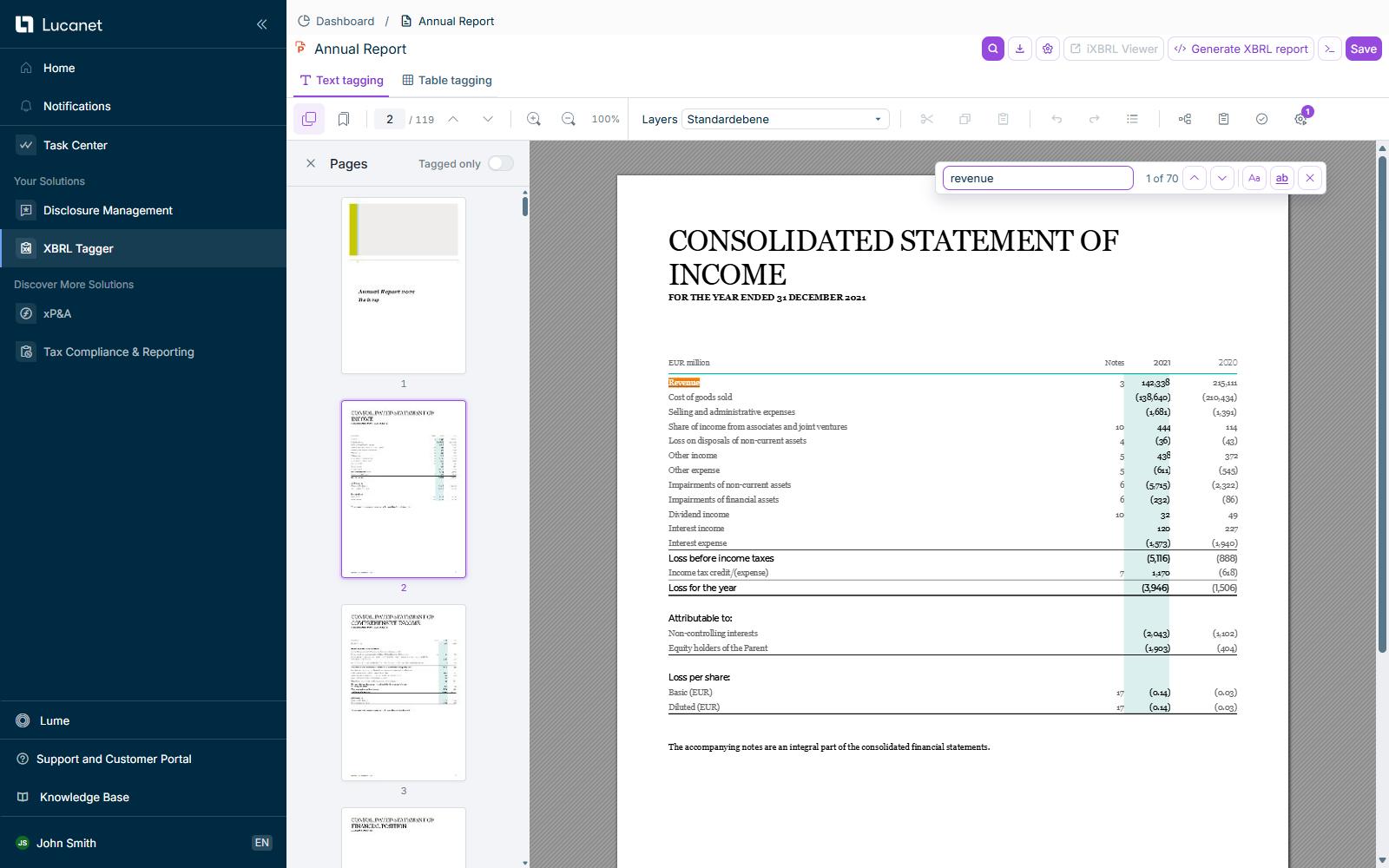The height and width of the screenshot is (868, 1389).
Task: Switch to Table tagging tab
Action: pyautogui.click(x=447, y=80)
